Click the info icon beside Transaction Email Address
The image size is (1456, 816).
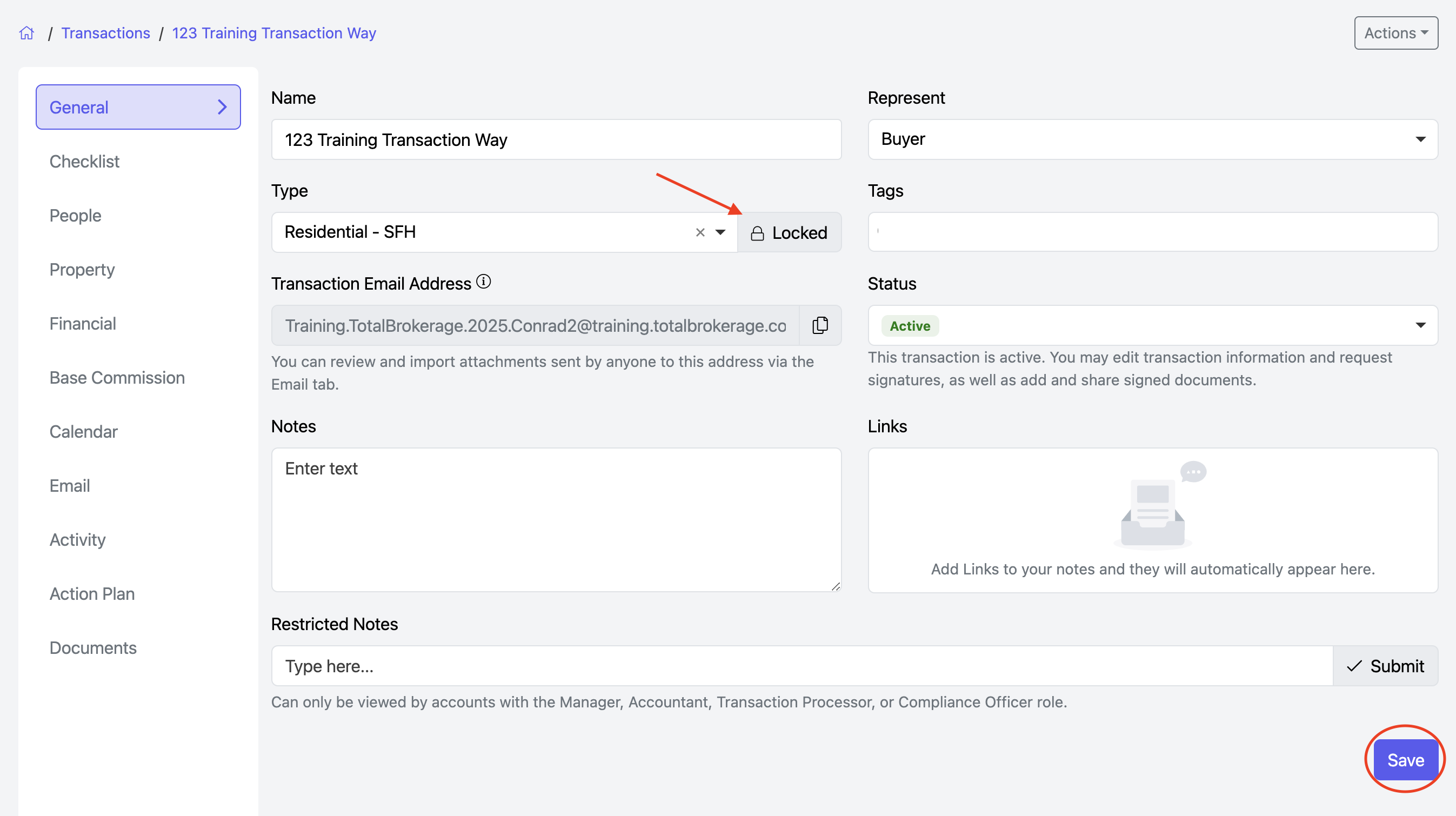point(483,282)
